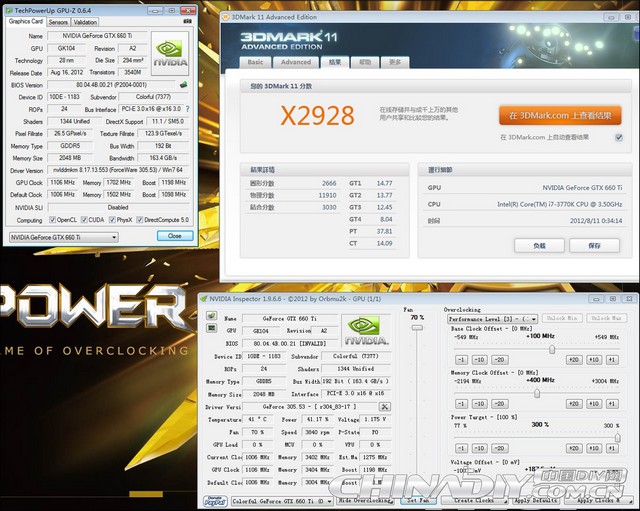This screenshot has width=640, height=511.
Task: Open driver profile settings wrench icon in Inspector
Action: (384, 407)
